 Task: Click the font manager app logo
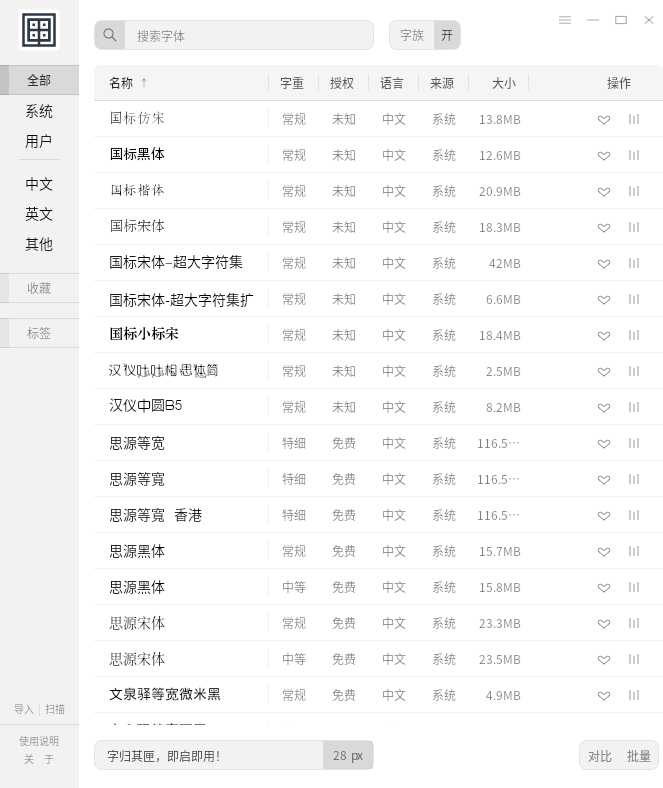click(39, 30)
